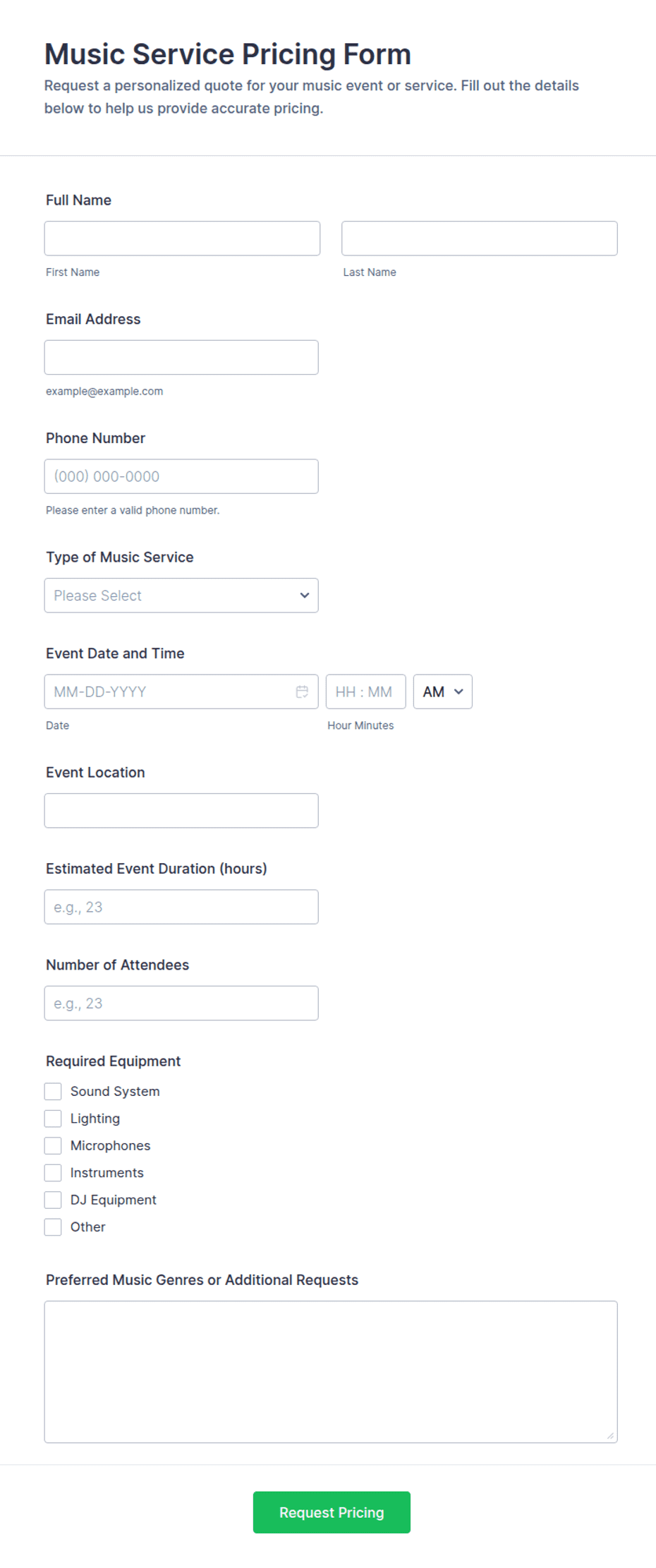Click into the Last Name field
This screenshot has width=656, height=1568.
pyautogui.click(x=480, y=239)
